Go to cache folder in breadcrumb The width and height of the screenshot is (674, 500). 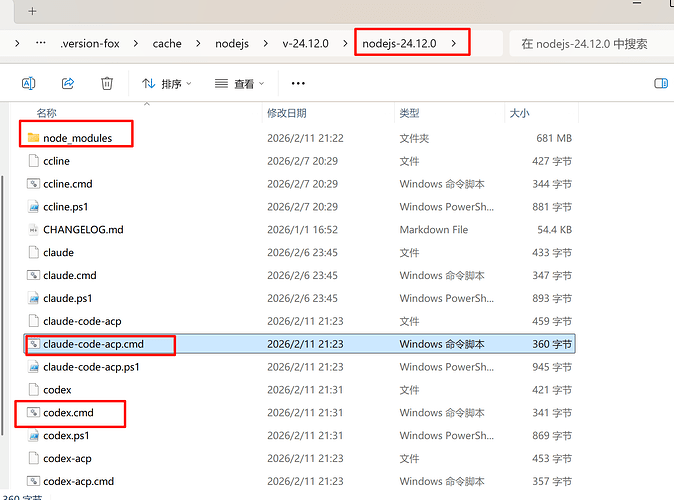[167, 43]
